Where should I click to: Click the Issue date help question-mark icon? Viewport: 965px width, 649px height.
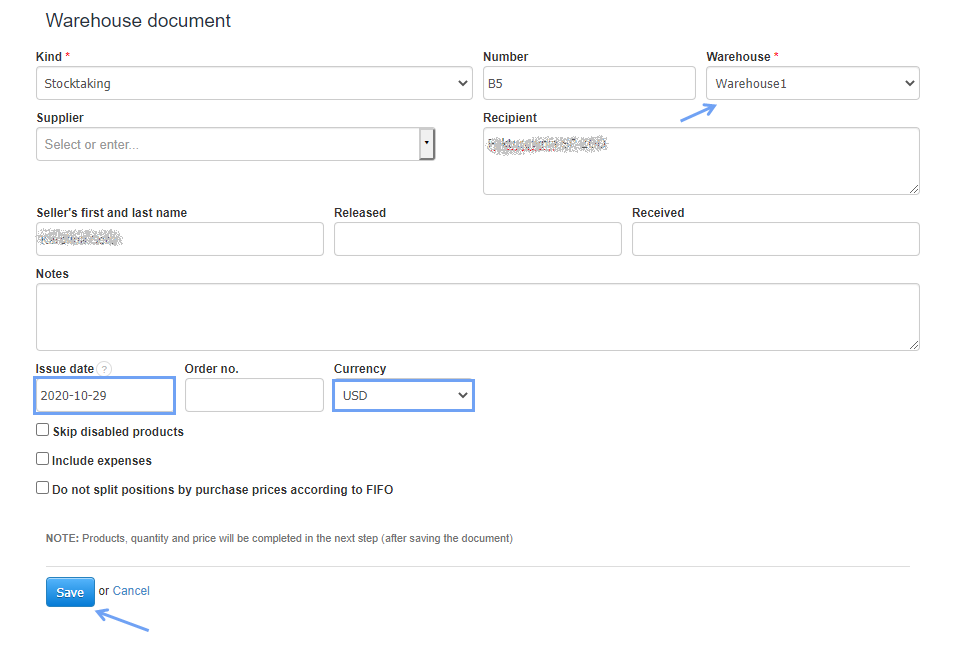pyautogui.click(x=105, y=369)
